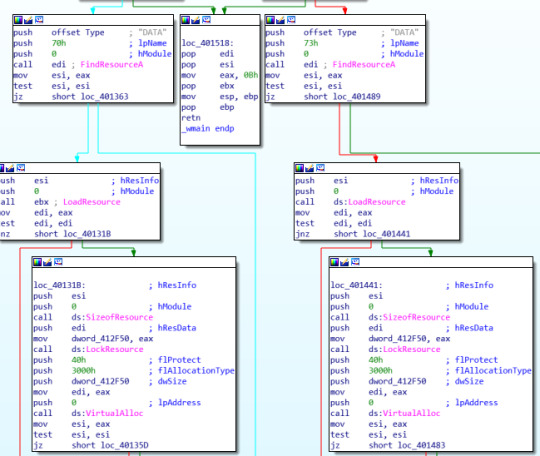
Task: Click edit pencil icon on the 'push 70h' block
Action: click(28, 20)
